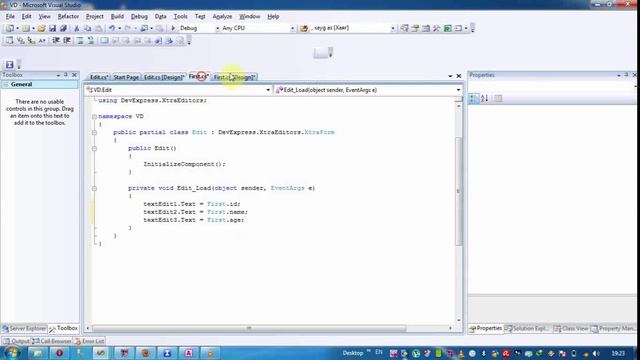Collapse the Edit_Load method region
Screen dimensions: 640x360
point(94,189)
